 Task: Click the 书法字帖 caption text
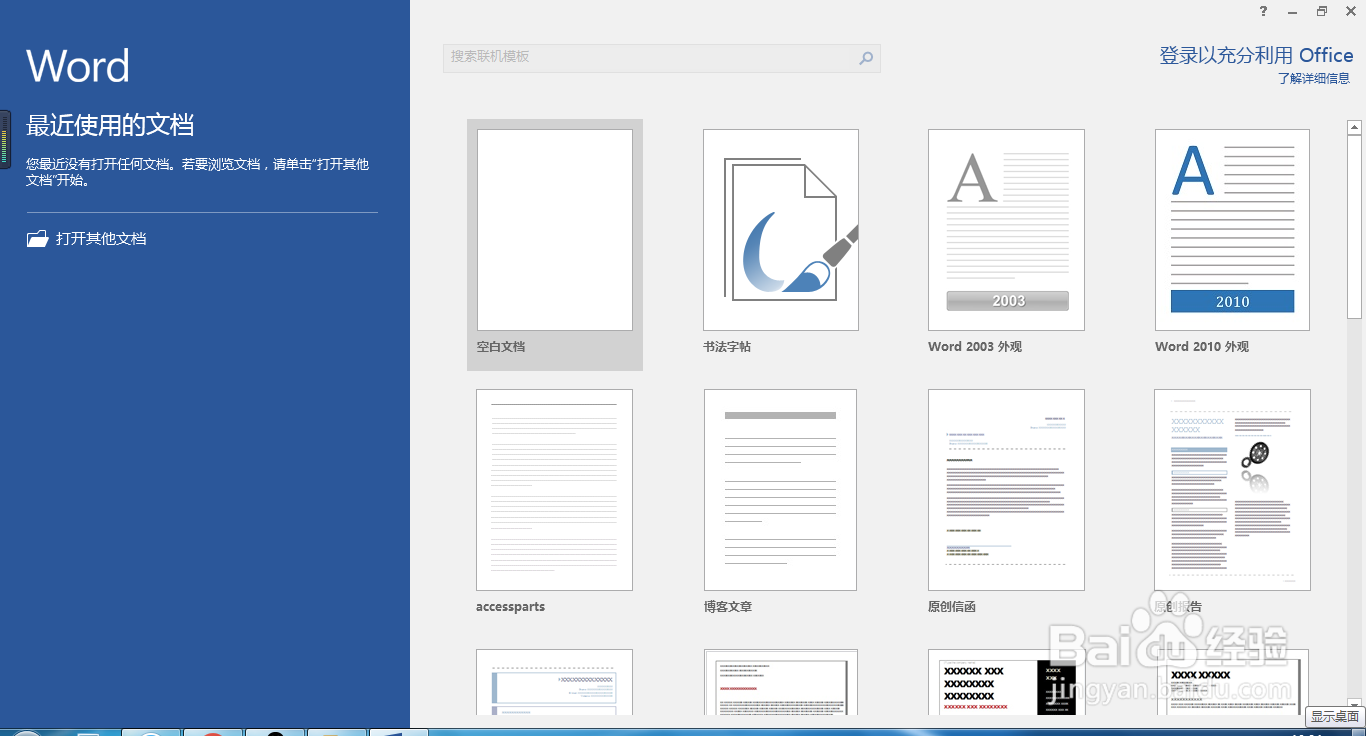coord(727,347)
